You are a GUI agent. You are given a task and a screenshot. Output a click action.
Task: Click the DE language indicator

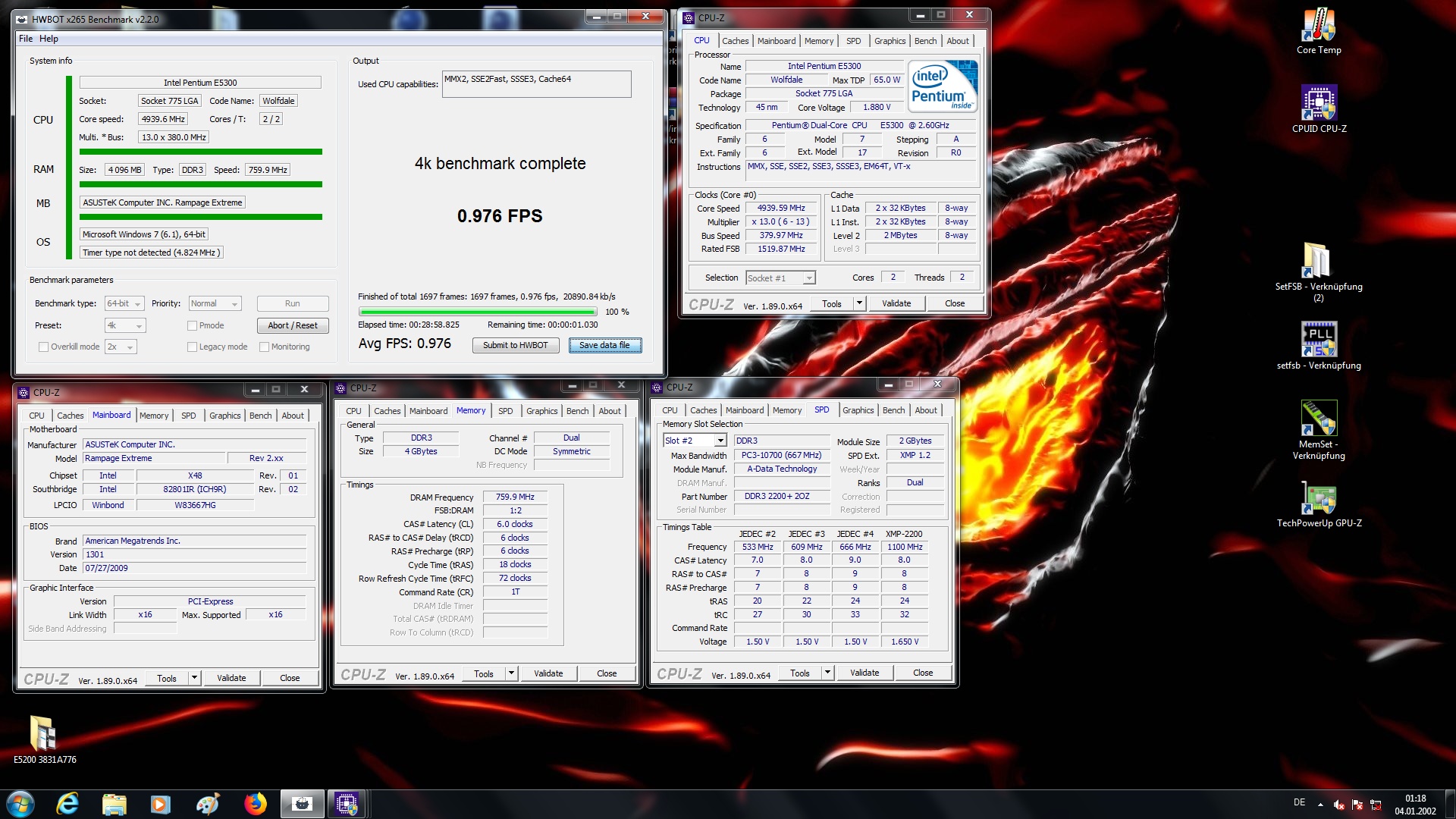coord(1299,802)
